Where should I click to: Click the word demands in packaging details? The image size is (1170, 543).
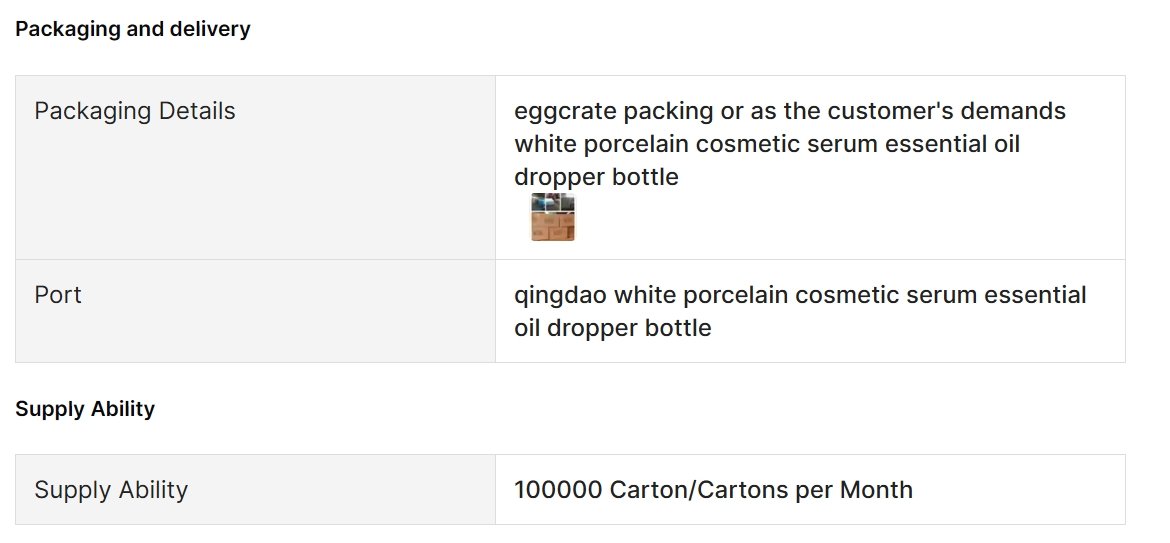1013,111
